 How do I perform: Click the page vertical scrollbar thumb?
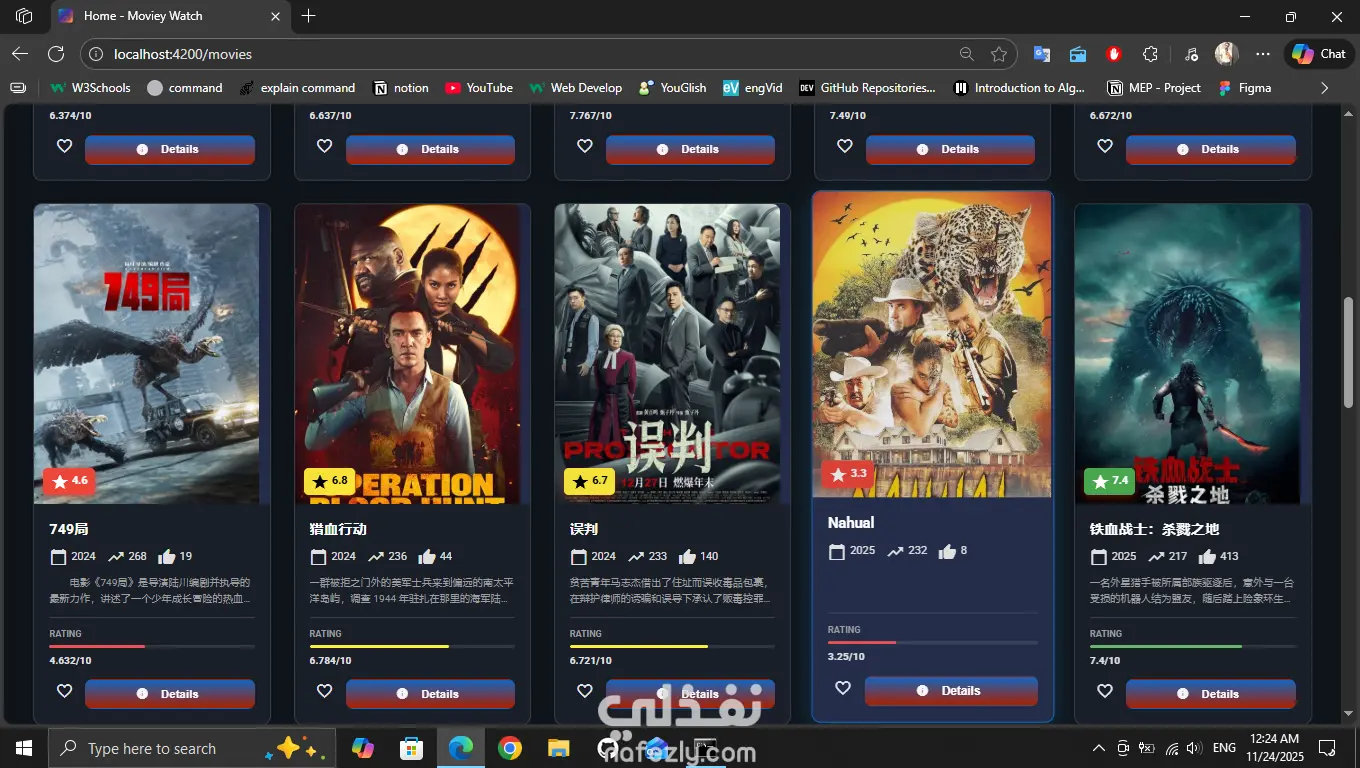pos(1348,353)
